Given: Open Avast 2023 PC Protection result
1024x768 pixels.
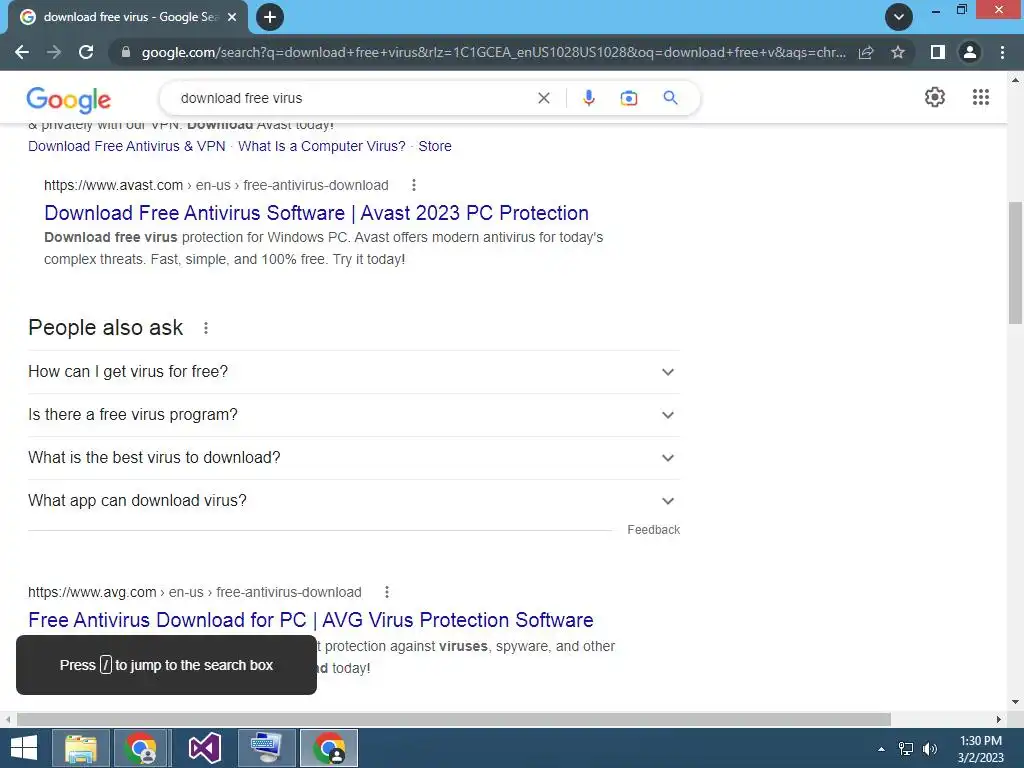Looking at the screenshot, I should click(317, 213).
